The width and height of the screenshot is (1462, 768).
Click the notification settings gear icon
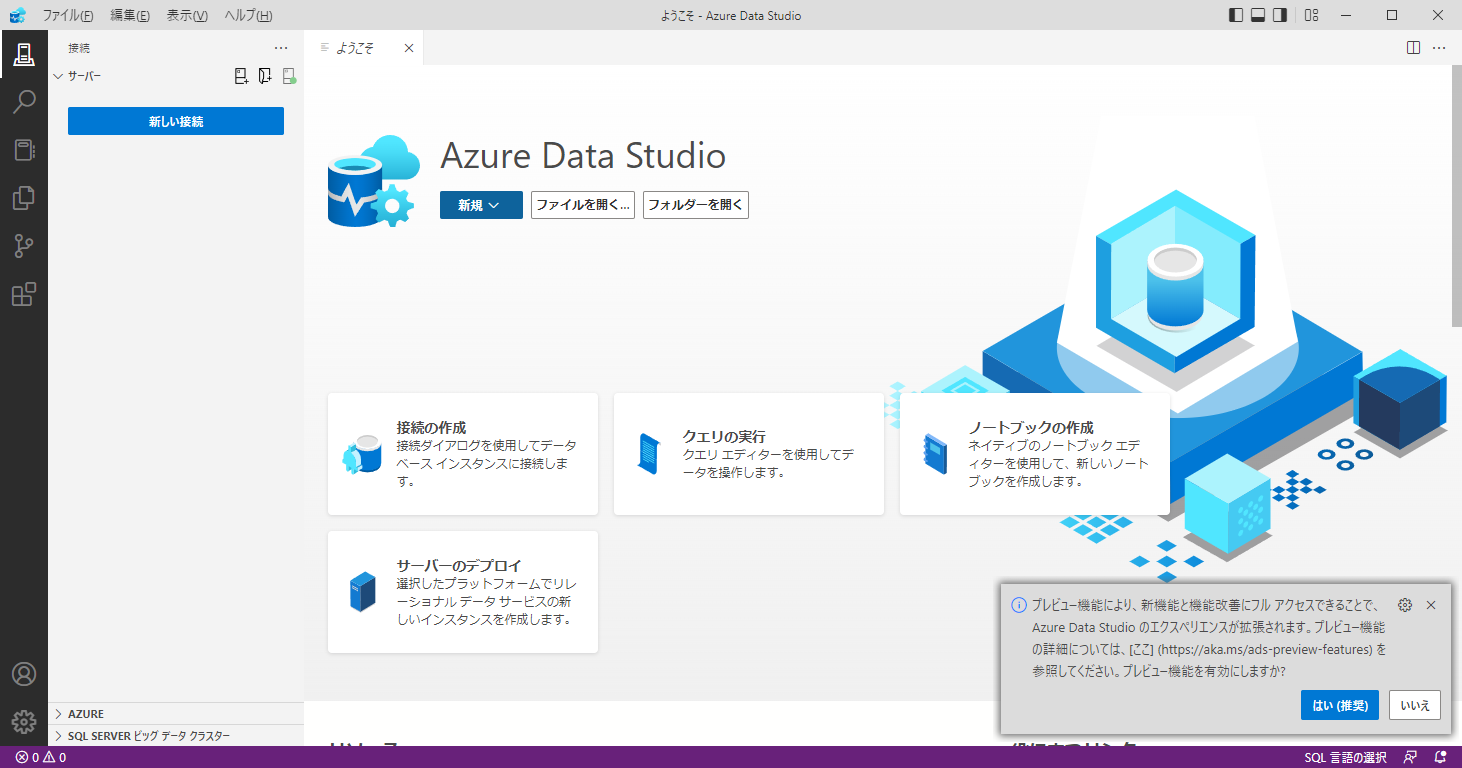click(x=1405, y=605)
